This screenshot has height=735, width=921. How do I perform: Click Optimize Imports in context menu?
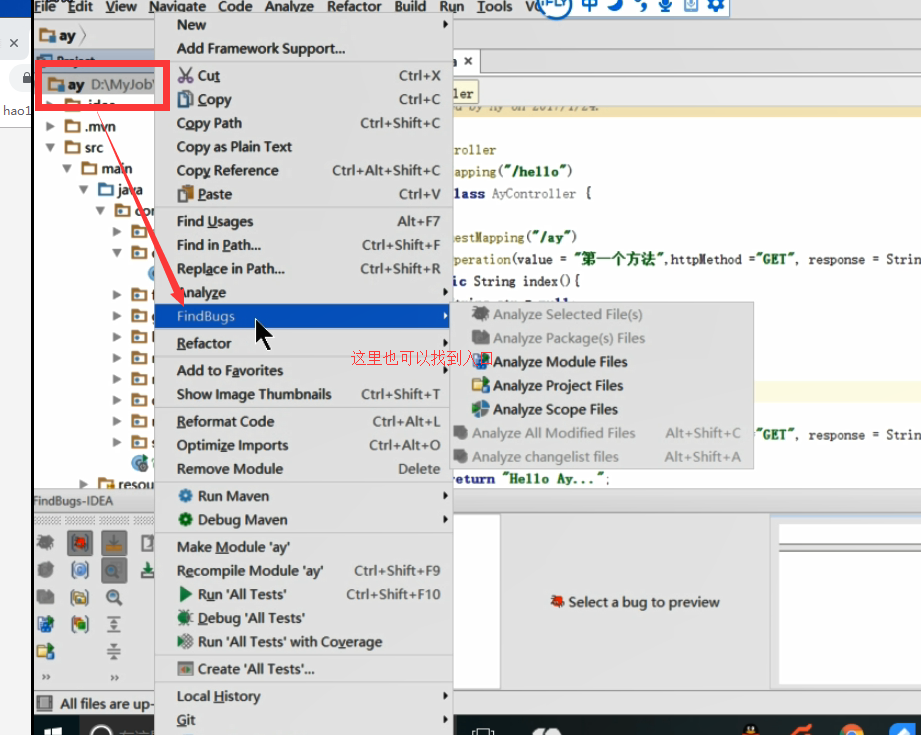[x=303, y=445]
